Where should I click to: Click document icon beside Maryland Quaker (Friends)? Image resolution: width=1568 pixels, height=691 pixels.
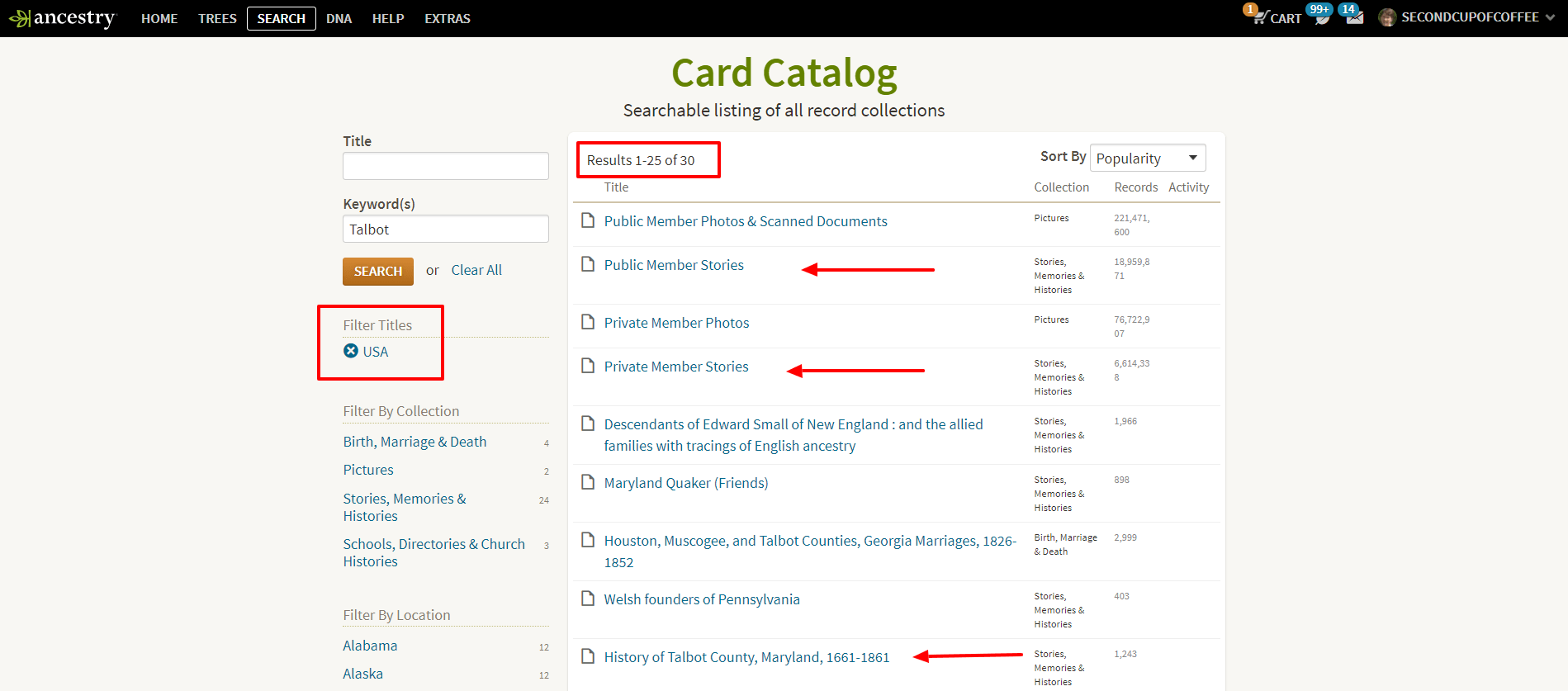point(588,482)
